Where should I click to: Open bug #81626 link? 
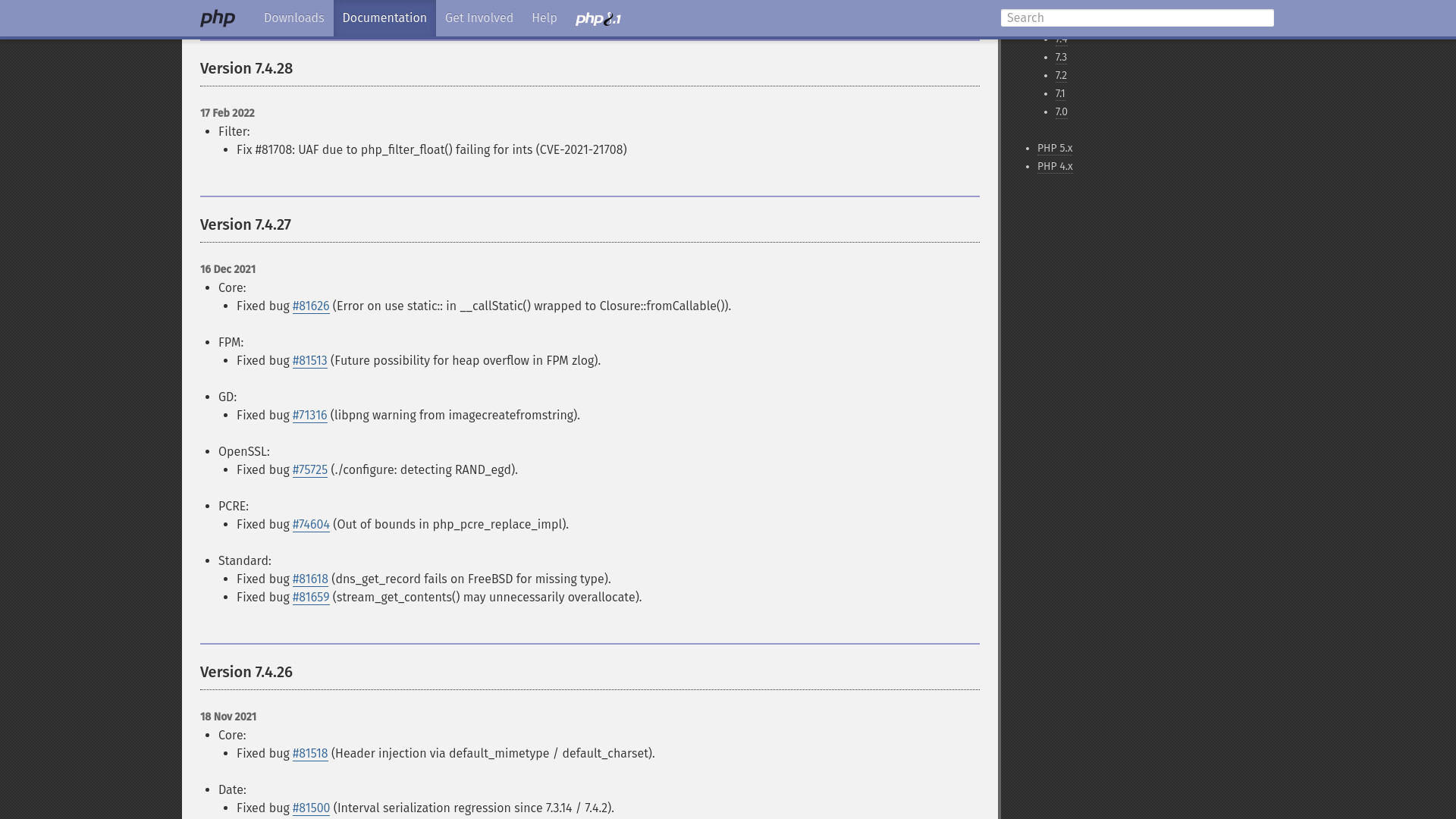pyautogui.click(x=311, y=306)
